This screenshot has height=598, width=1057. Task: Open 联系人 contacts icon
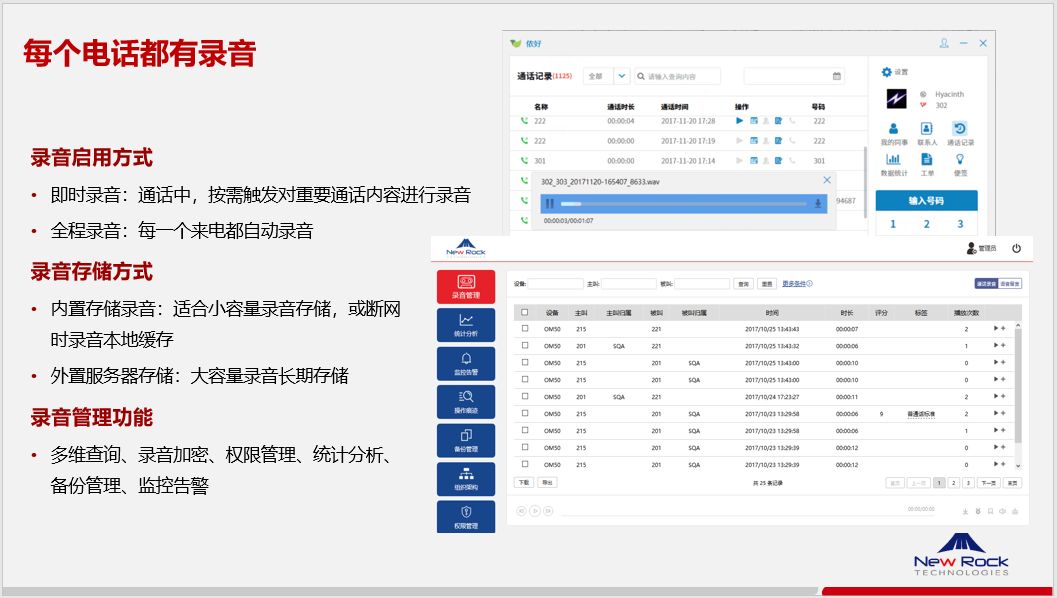926,132
